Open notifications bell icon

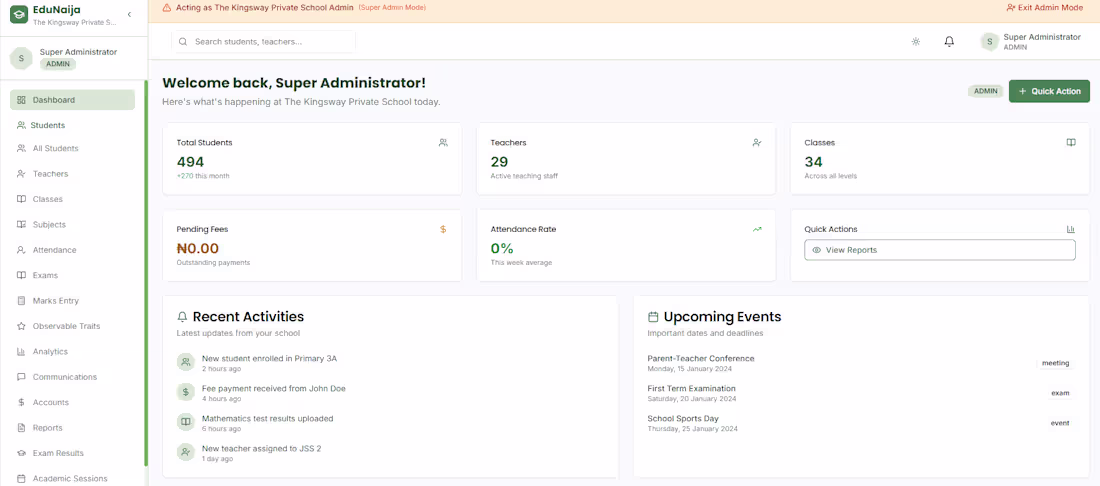(x=949, y=41)
